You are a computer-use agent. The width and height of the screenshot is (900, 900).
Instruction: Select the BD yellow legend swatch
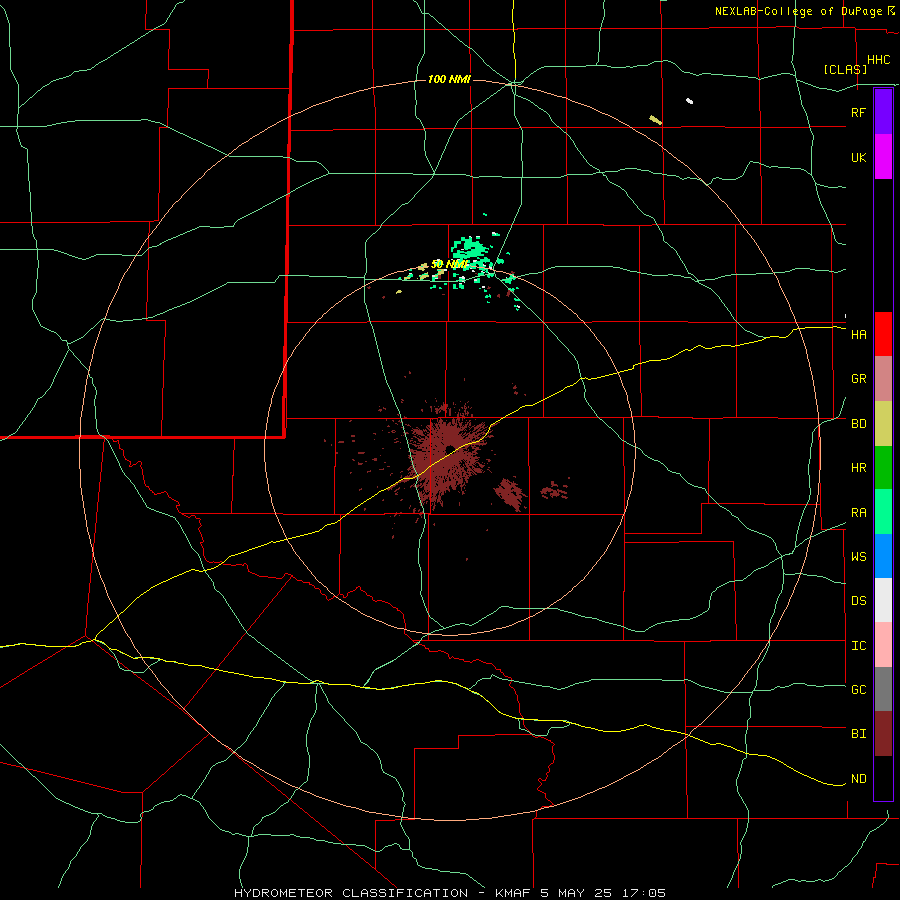(x=883, y=424)
